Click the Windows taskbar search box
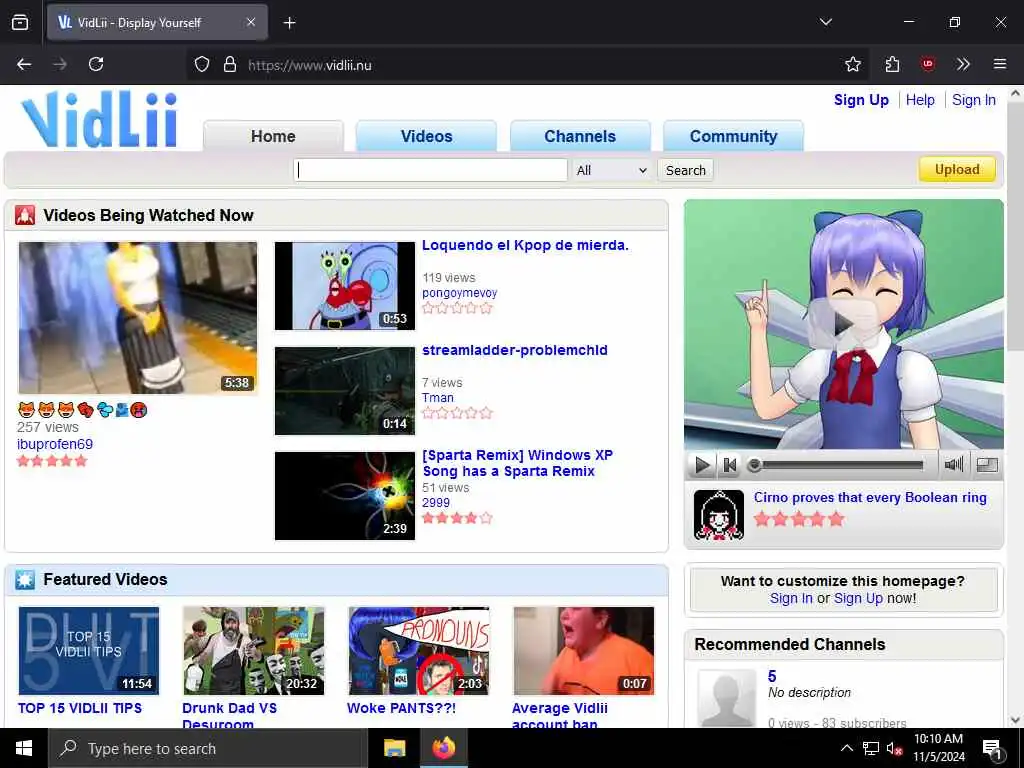This screenshot has height=768, width=1024. pos(208,748)
